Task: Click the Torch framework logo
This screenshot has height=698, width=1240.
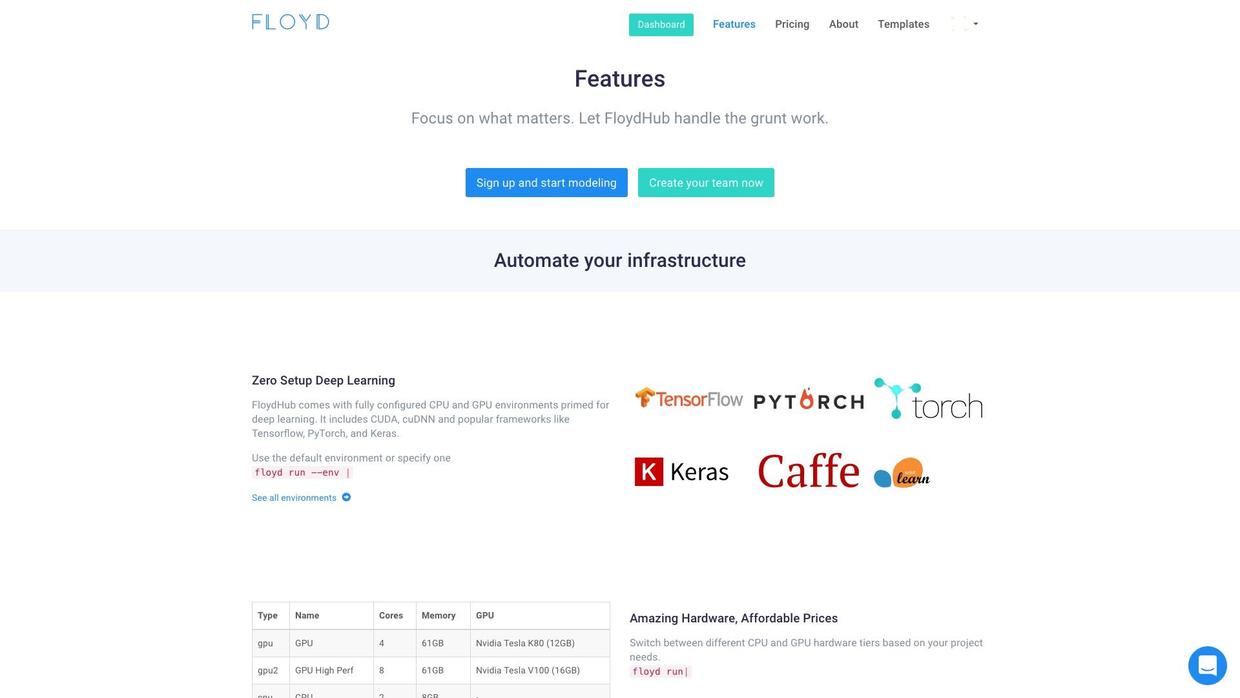Action: (x=928, y=399)
